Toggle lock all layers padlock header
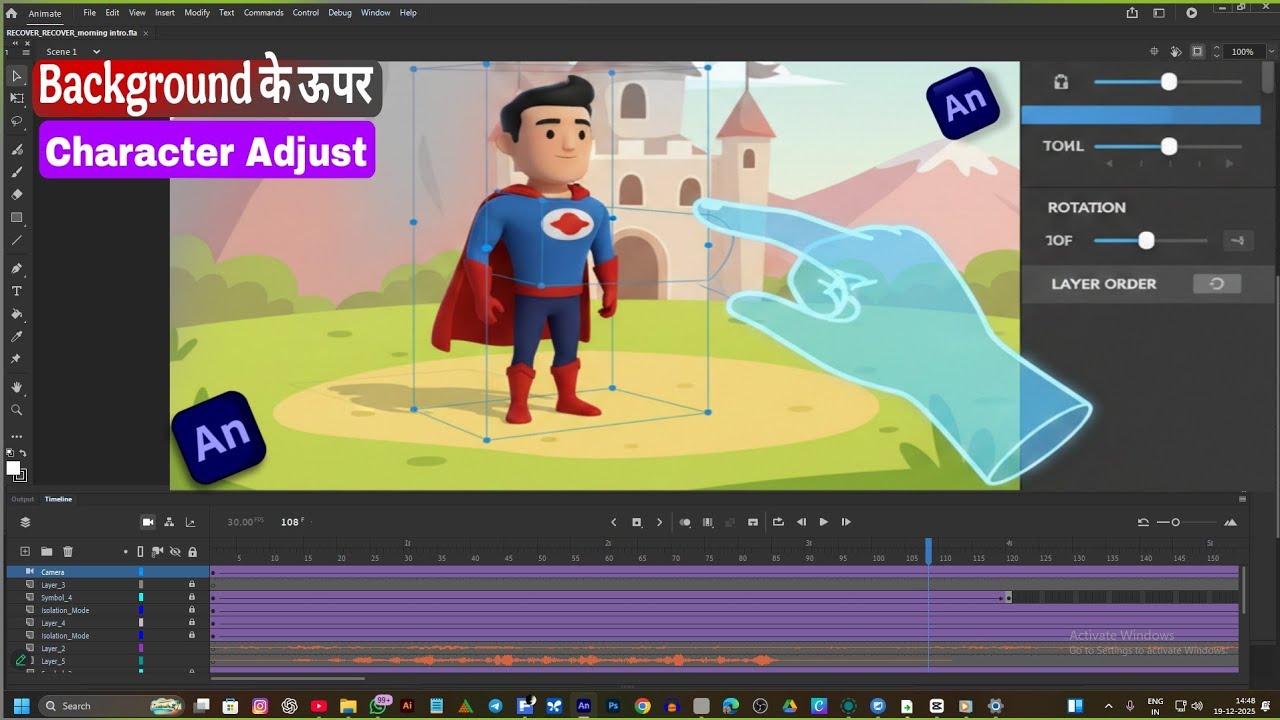Viewport: 1280px width, 720px height. coord(192,552)
